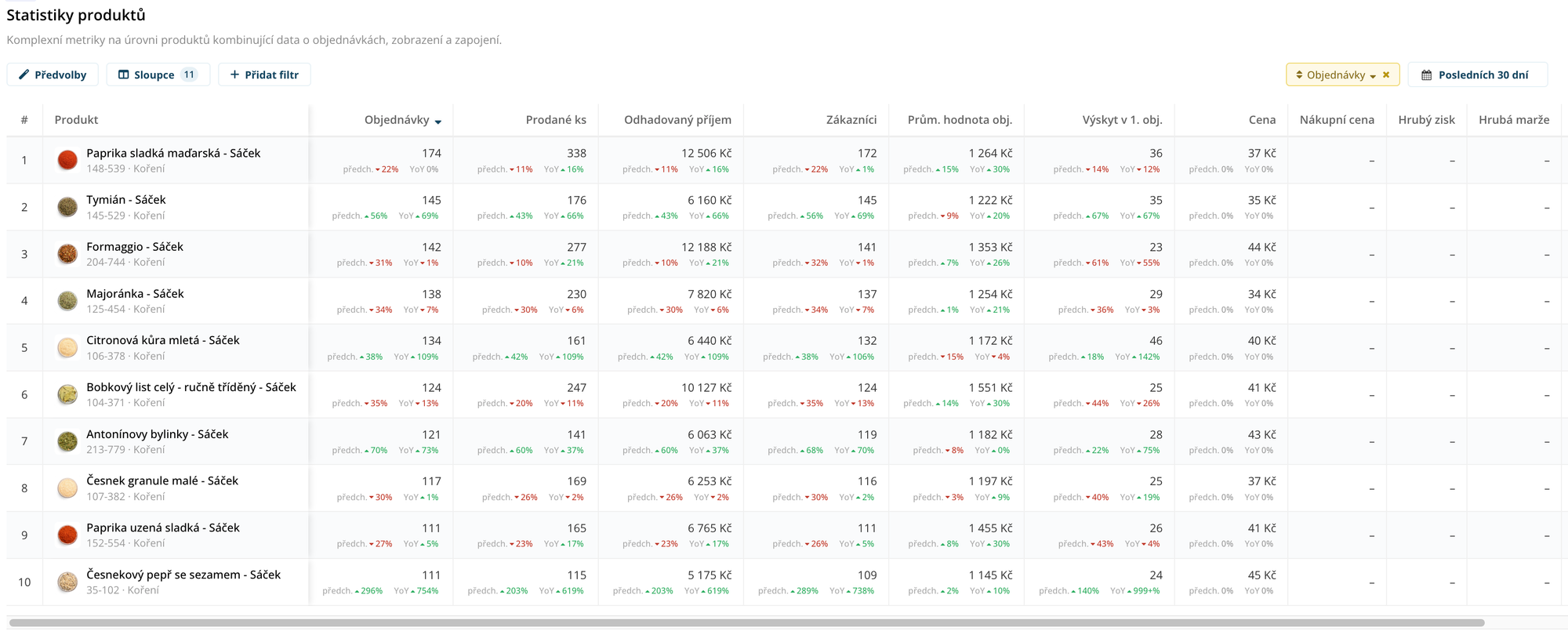Click the Sloupce button showing 11 columns
1568x631 pixels.
[158, 74]
